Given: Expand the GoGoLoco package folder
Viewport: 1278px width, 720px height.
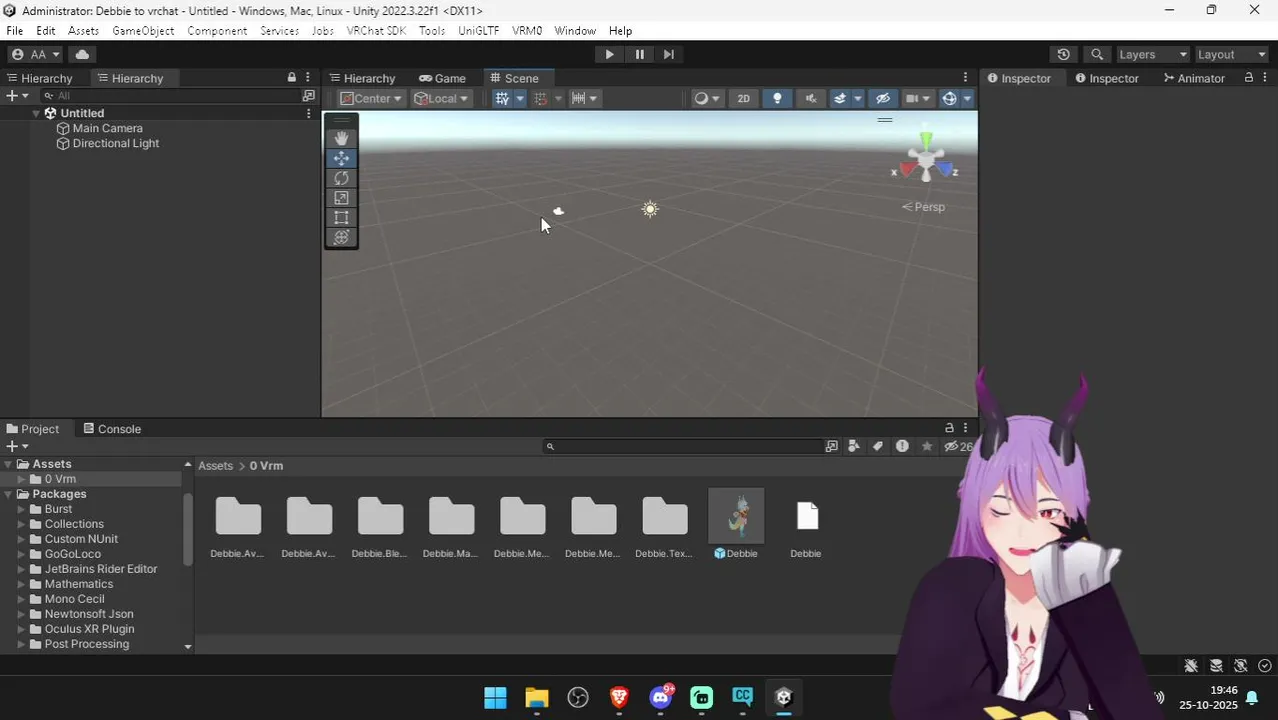Looking at the screenshot, I should click(21, 554).
